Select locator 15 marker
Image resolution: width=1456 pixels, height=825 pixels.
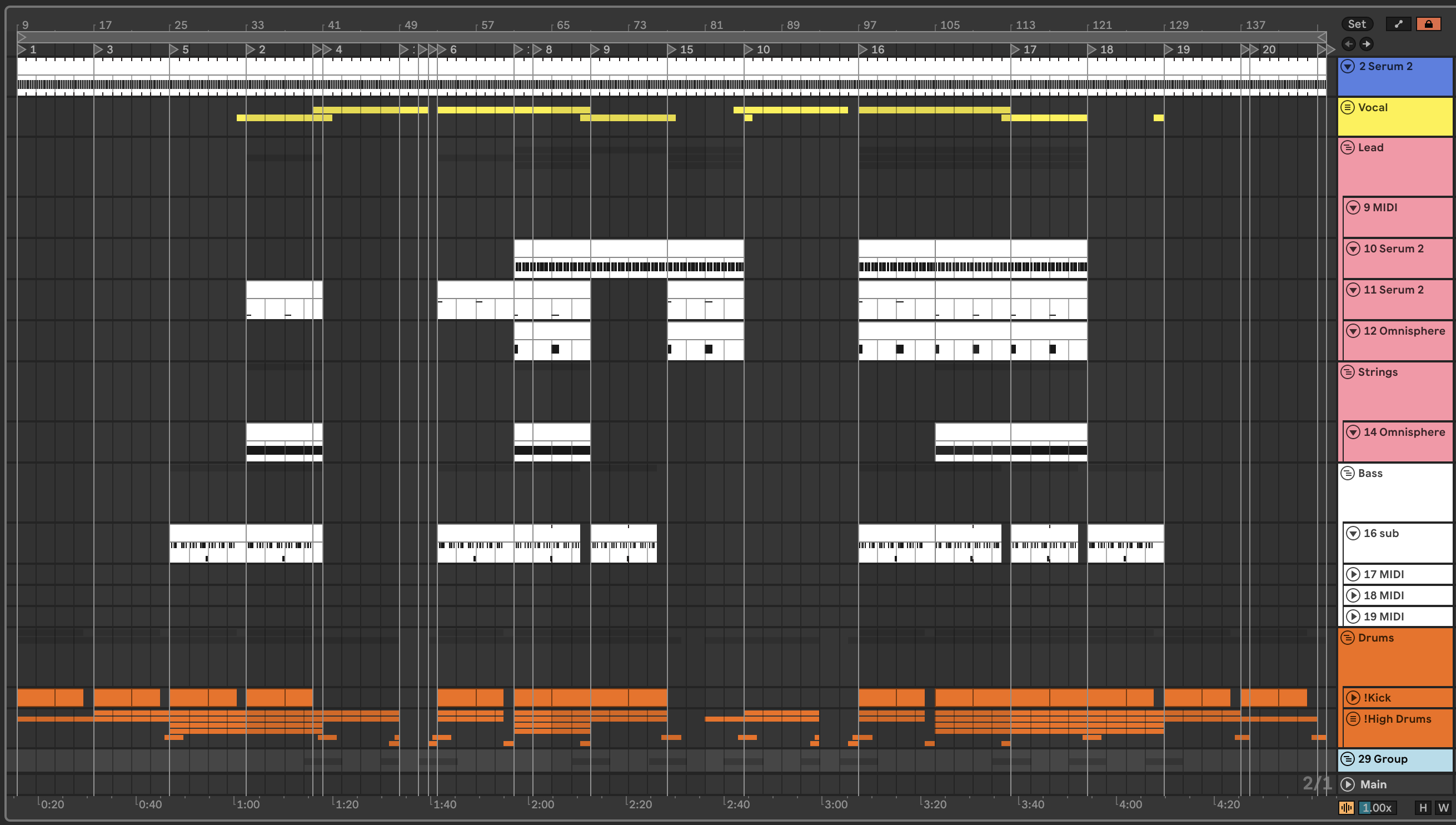(x=672, y=49)
